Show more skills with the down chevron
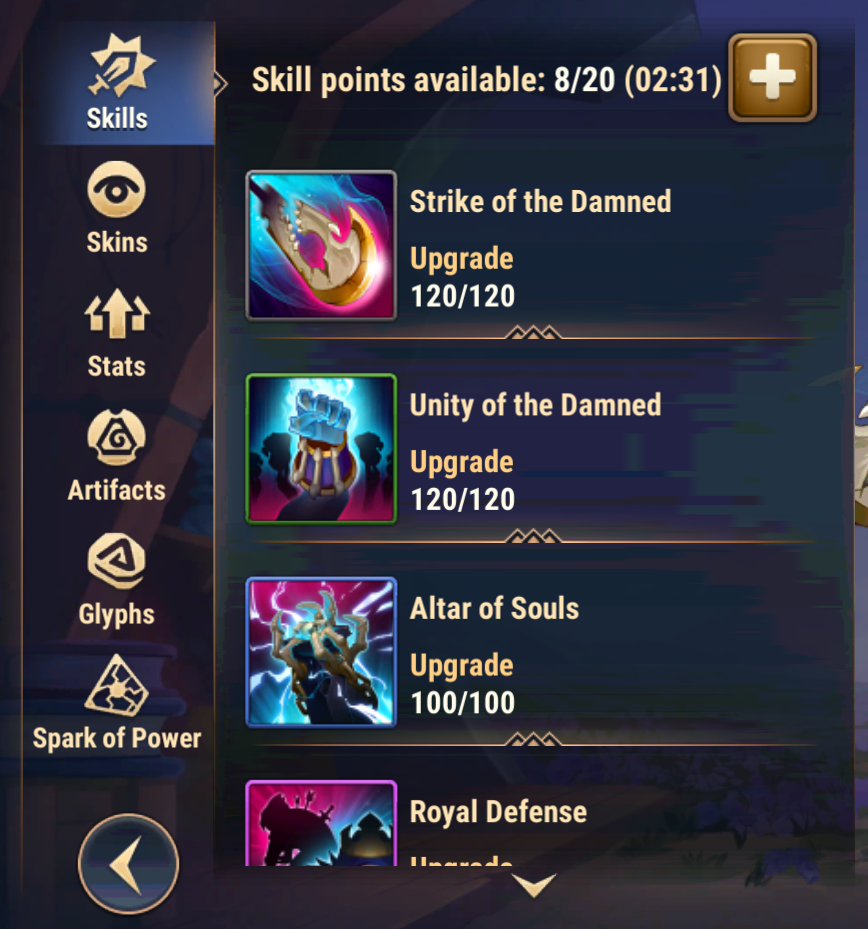Image resolution: width=868 pixels, height=929 pixels. tap(534, 885)
